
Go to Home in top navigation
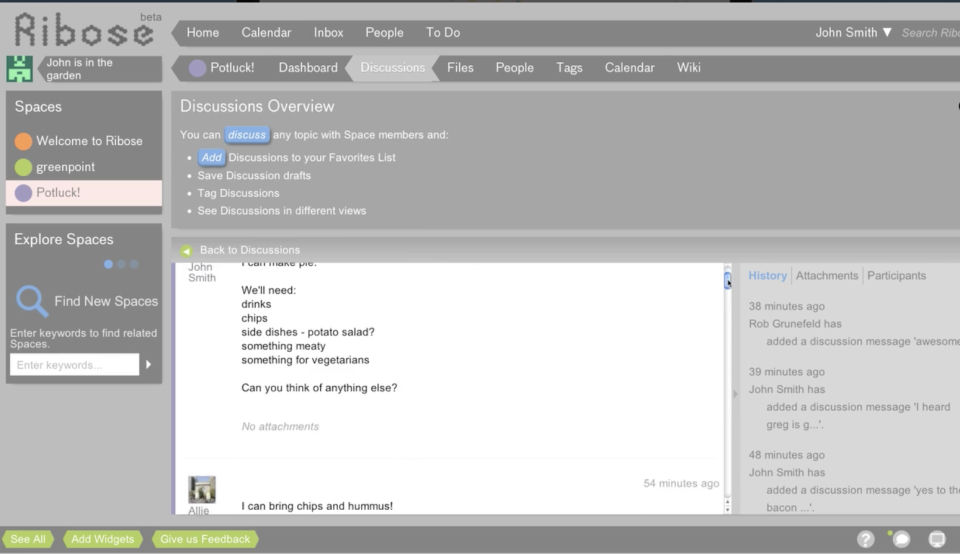[x=203, y=32]
